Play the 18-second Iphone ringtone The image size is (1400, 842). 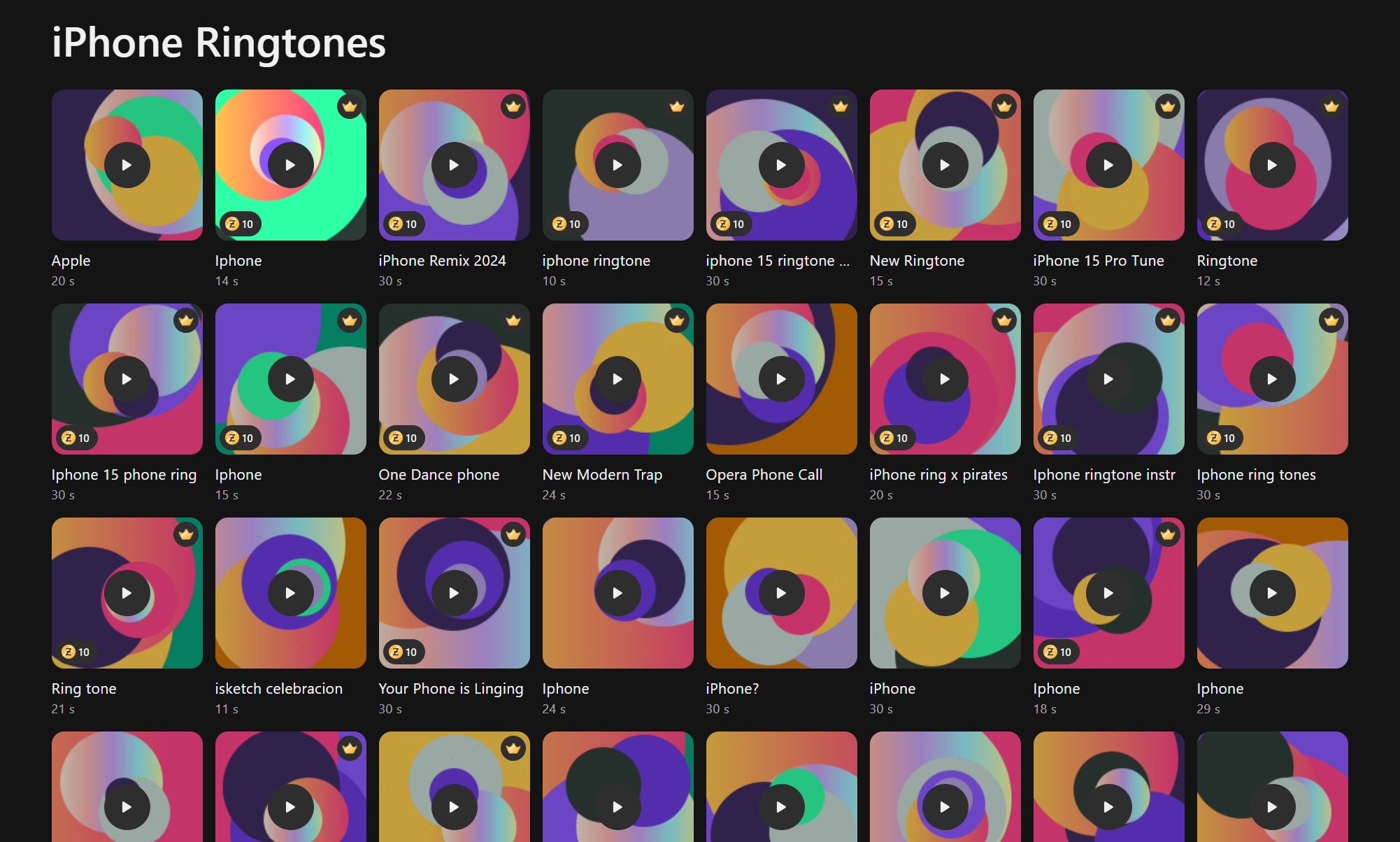(1108, 593)
